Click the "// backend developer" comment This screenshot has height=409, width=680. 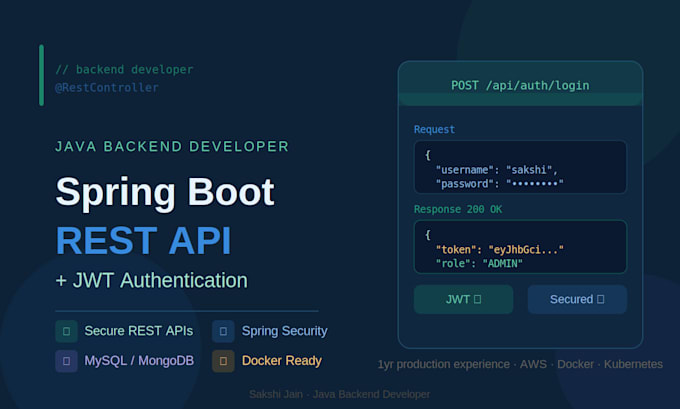(124, 69)
